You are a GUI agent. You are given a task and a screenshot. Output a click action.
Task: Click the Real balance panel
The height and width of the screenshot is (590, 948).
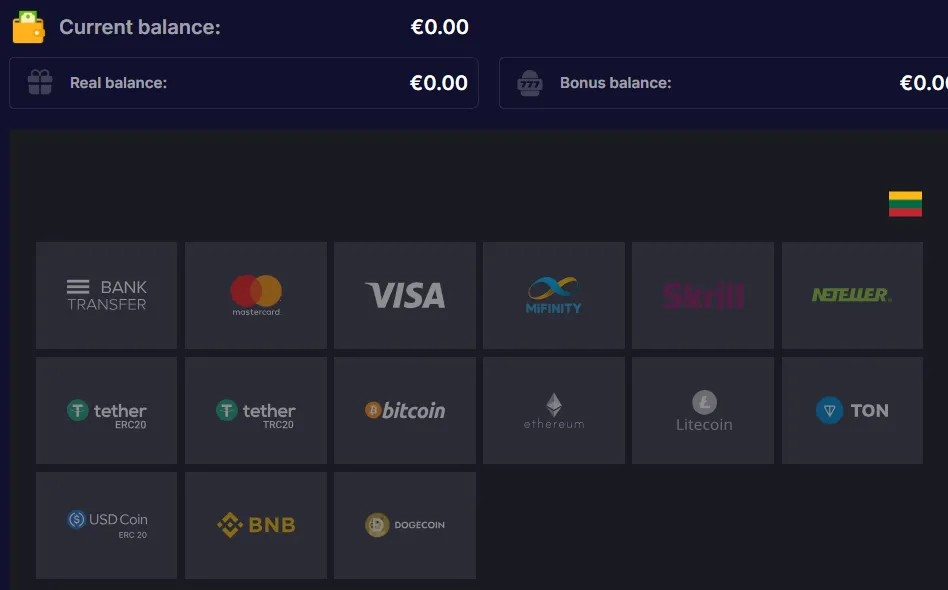point(244,83)
